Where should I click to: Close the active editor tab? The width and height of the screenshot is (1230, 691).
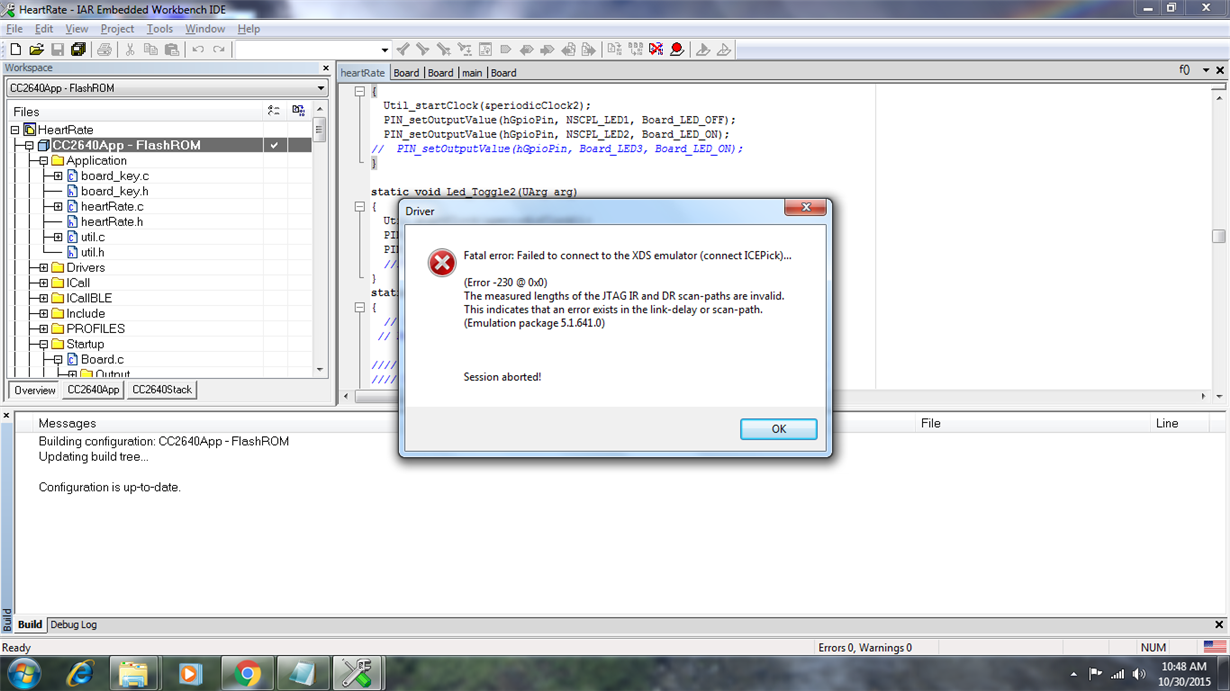click(x=1220, y=70)
